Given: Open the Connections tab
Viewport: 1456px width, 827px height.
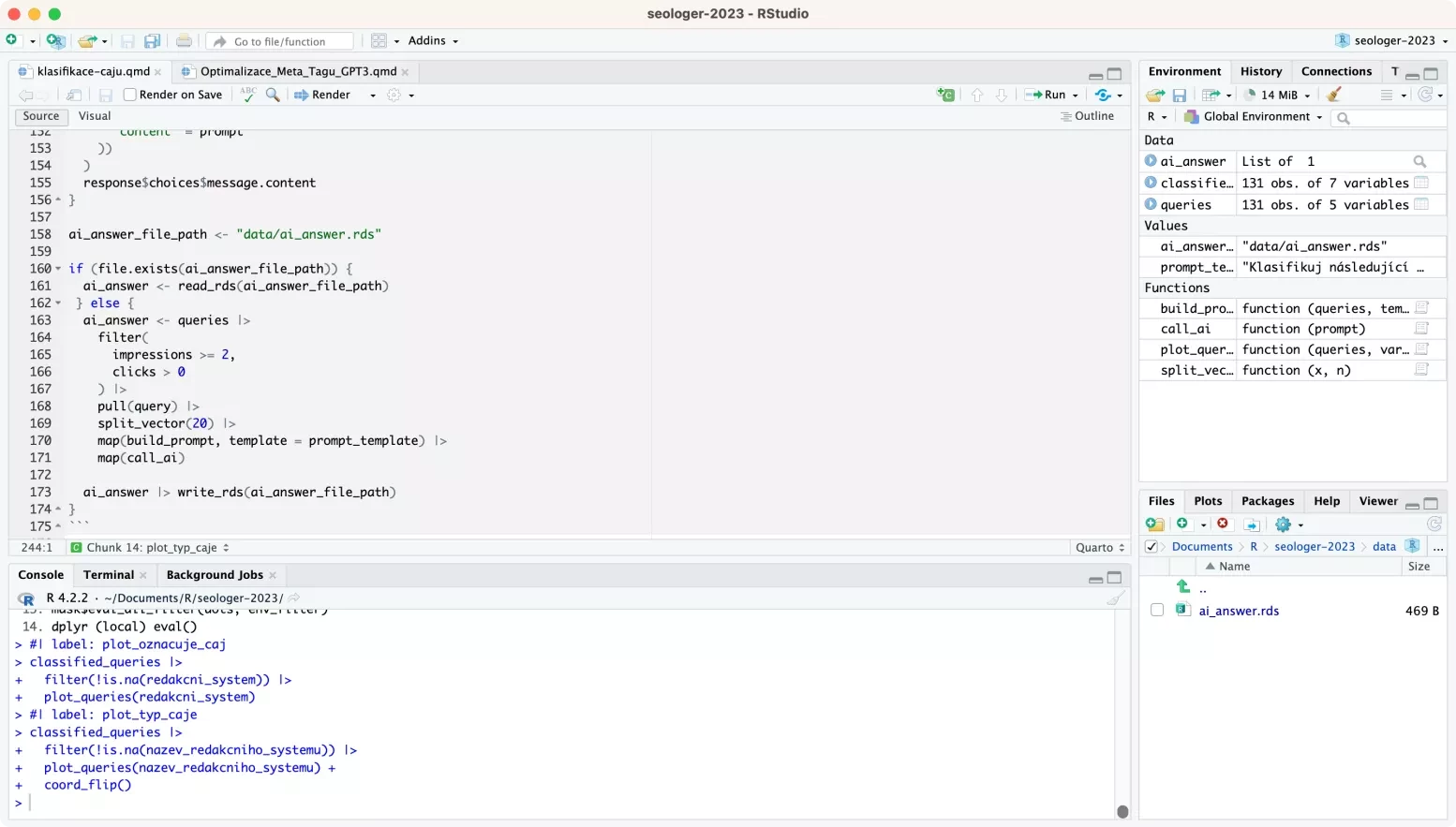Looking at the screenshot, I should point(1336,71).
